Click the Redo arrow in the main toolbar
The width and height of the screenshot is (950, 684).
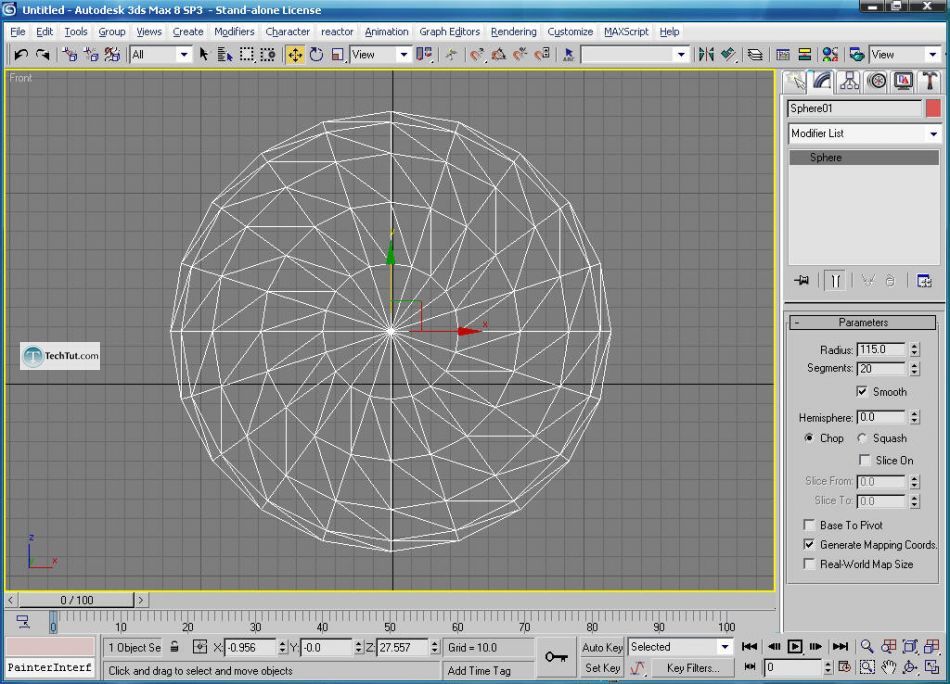pos(42,55)
